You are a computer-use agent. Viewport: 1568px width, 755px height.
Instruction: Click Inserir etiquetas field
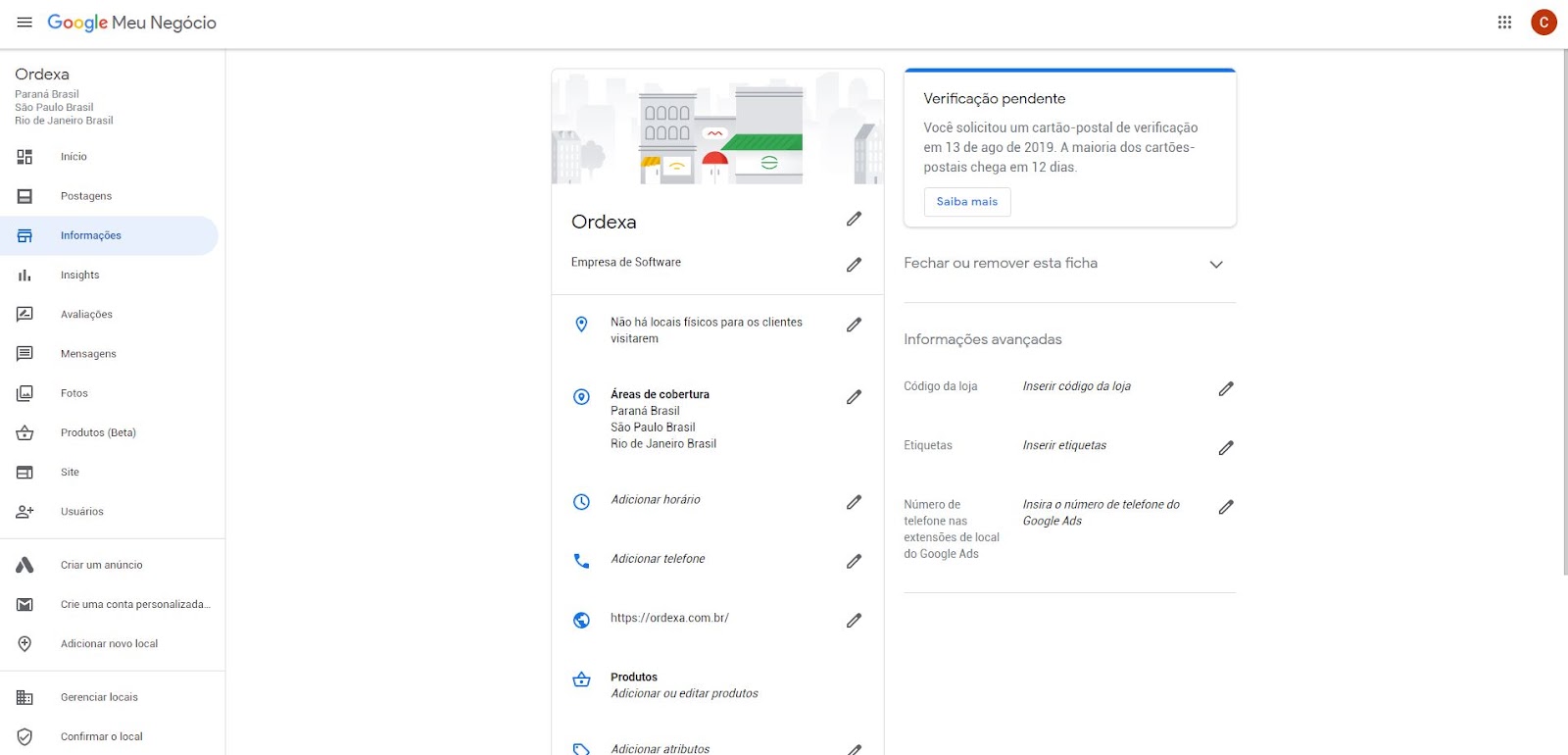pyautogui.click(x=1064, y=445)
